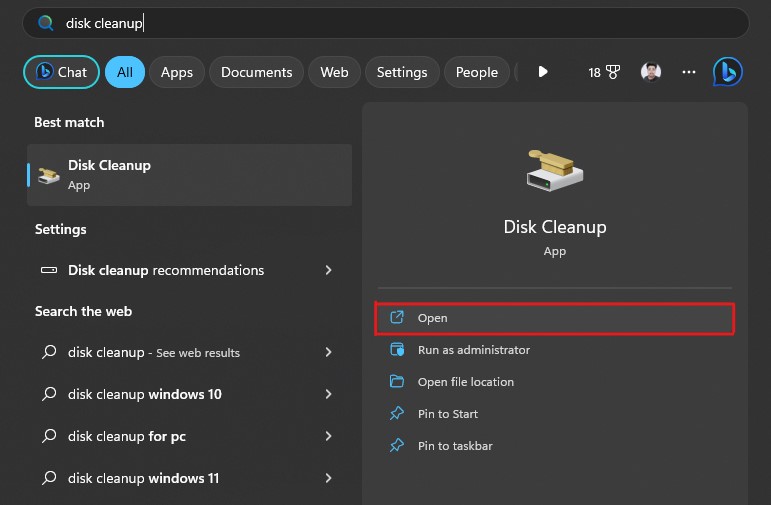Click the Pin to taskbar pin icon
This screenshot has height=505, width=771.
tap(397, 446)
